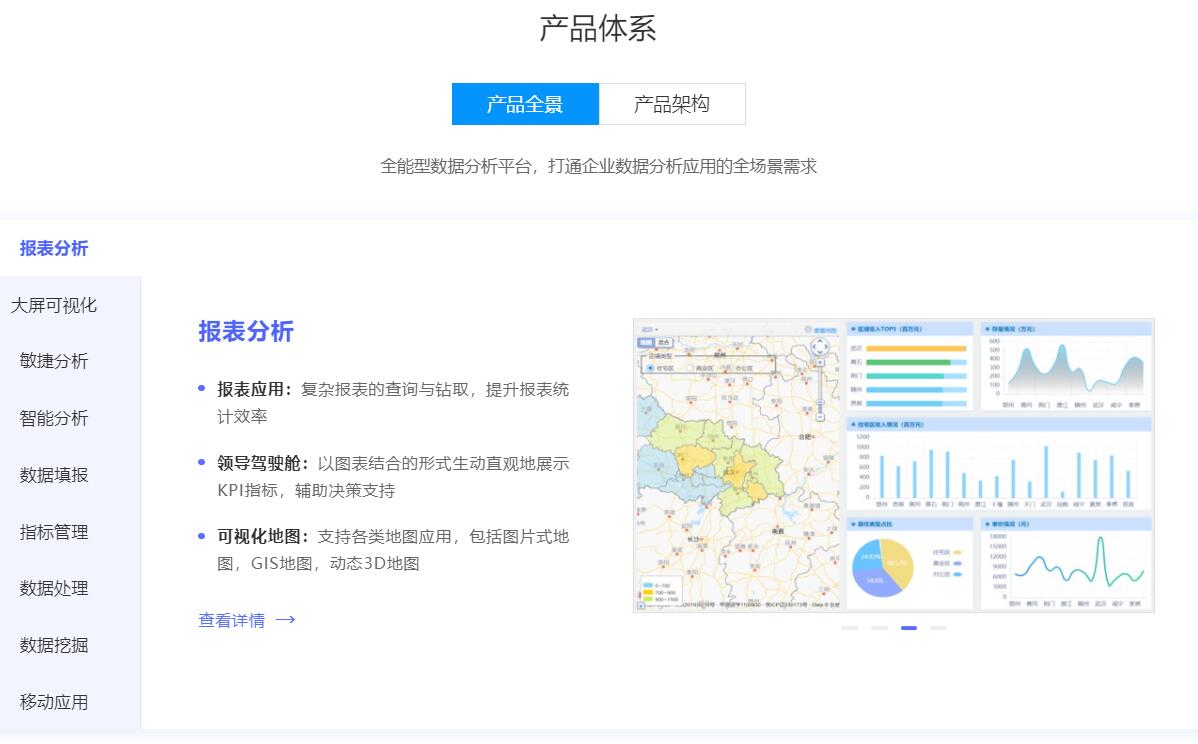
Task: Click the header icon of the 区域收入TOP5 panel
Action: (x=851, y=328)
